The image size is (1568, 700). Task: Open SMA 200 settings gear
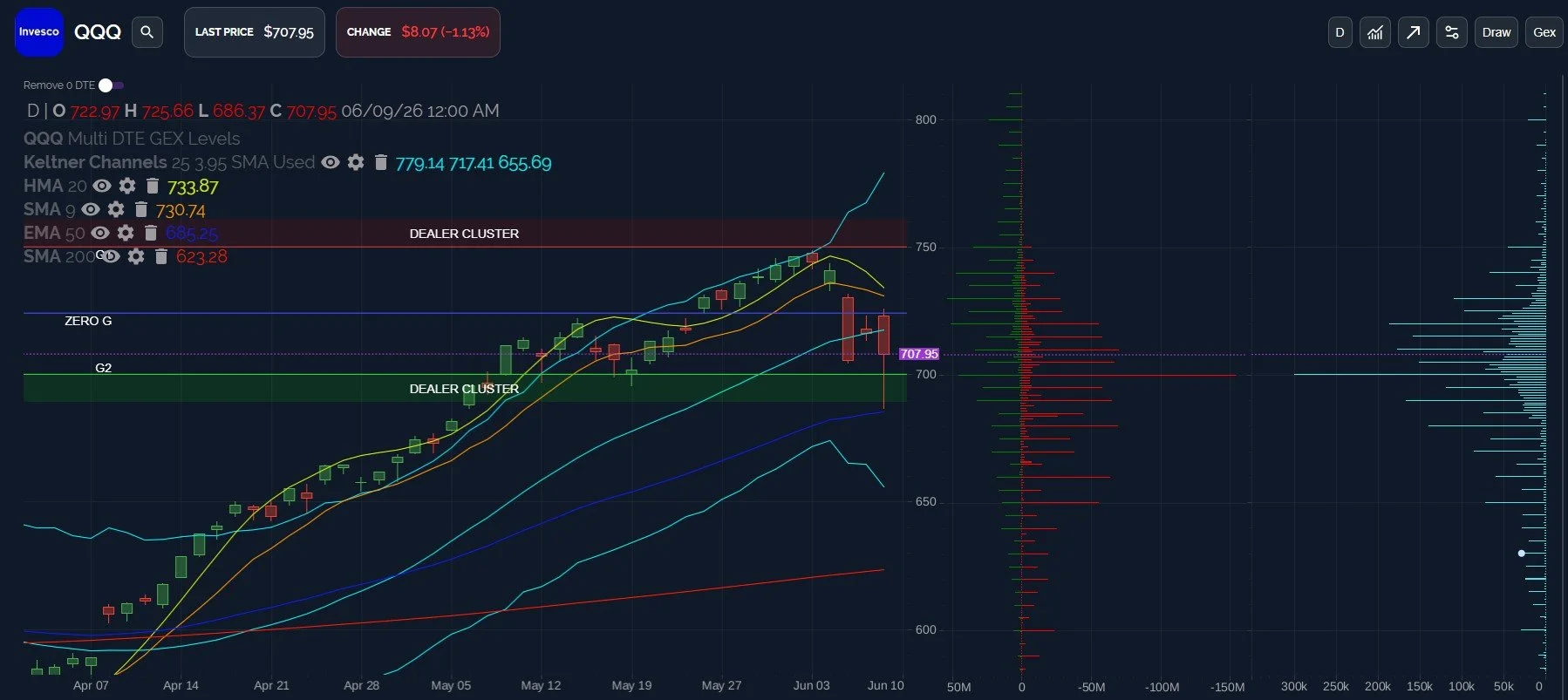click(136, 256)
